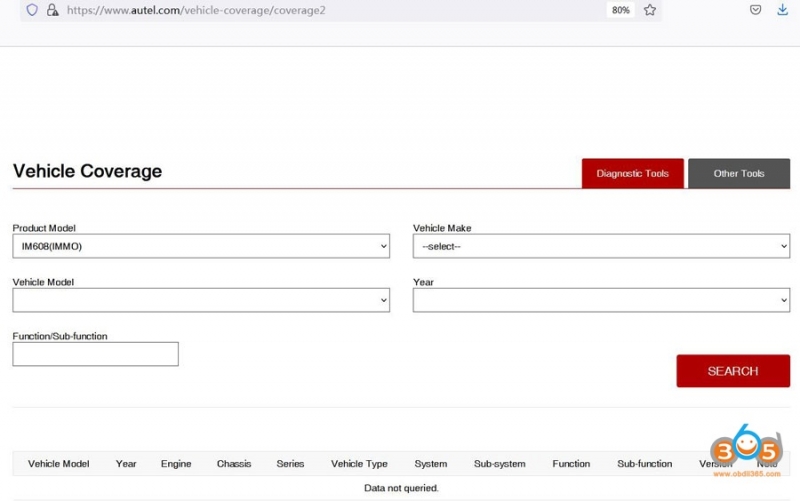Click the padlock site security icon
The width and height of the screenshot is (800, 501).
pos(52,10)
